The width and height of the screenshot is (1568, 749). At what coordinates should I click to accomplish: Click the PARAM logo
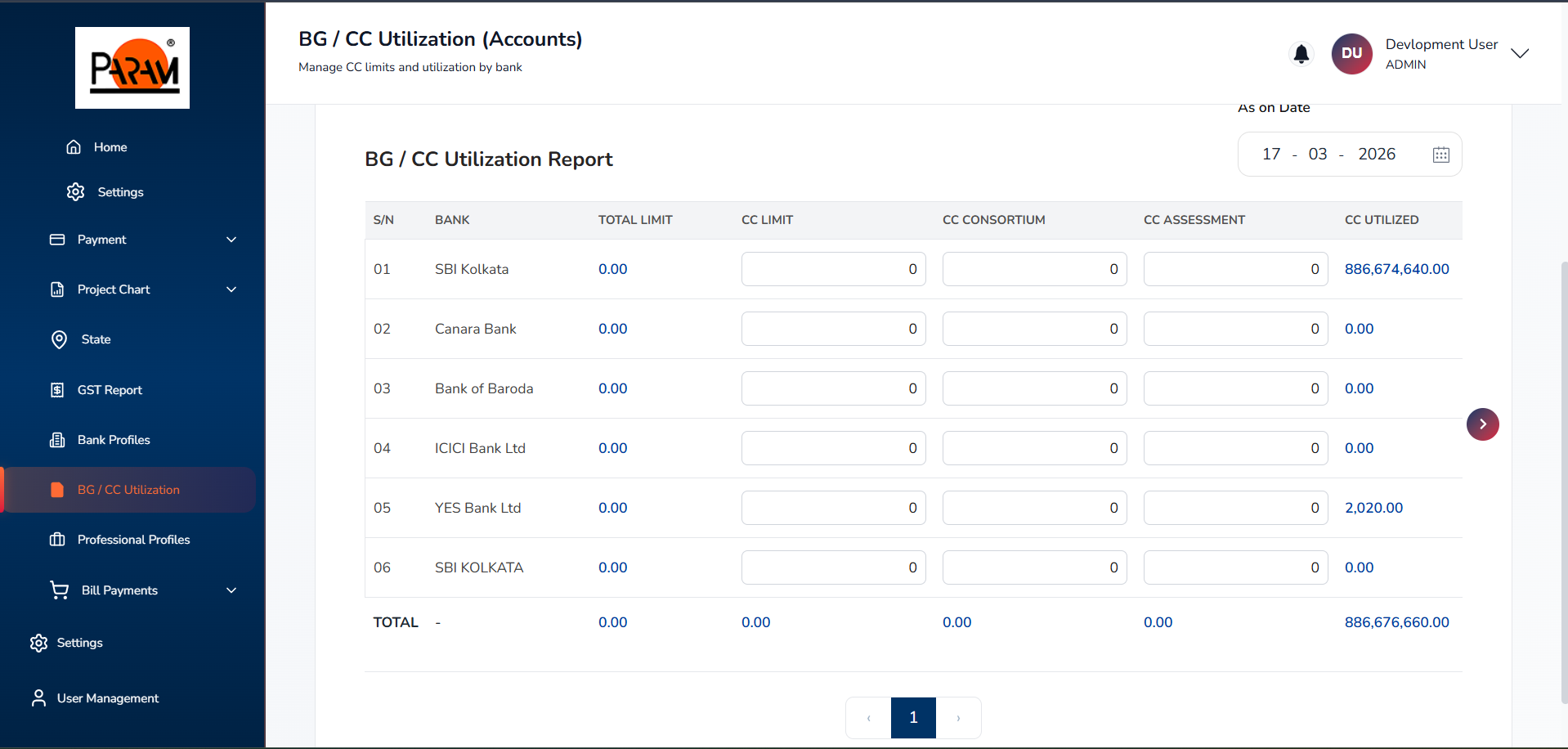132,68
